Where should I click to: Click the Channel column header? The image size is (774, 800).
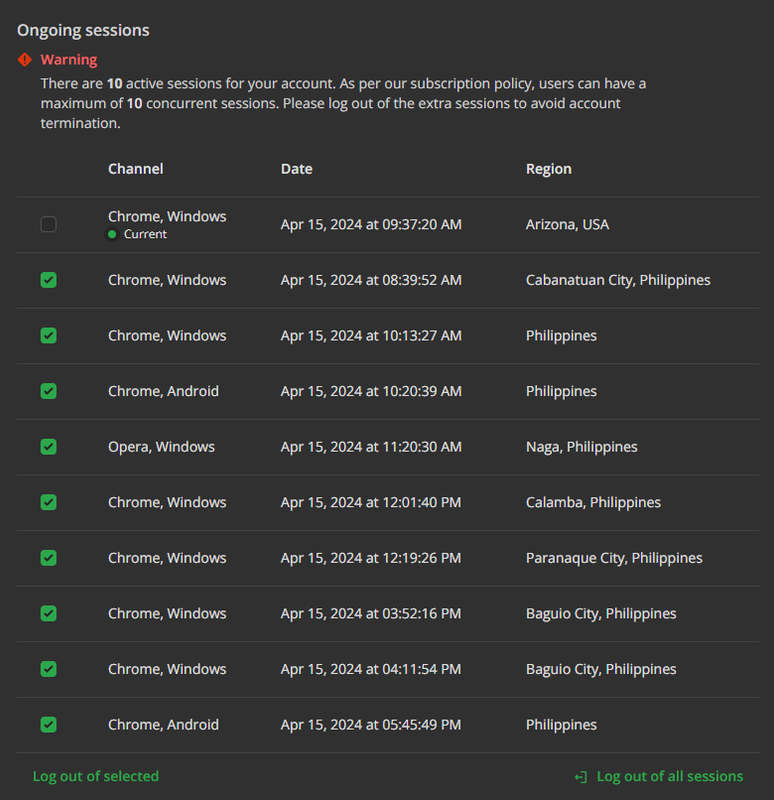click(x=136, y=169)
